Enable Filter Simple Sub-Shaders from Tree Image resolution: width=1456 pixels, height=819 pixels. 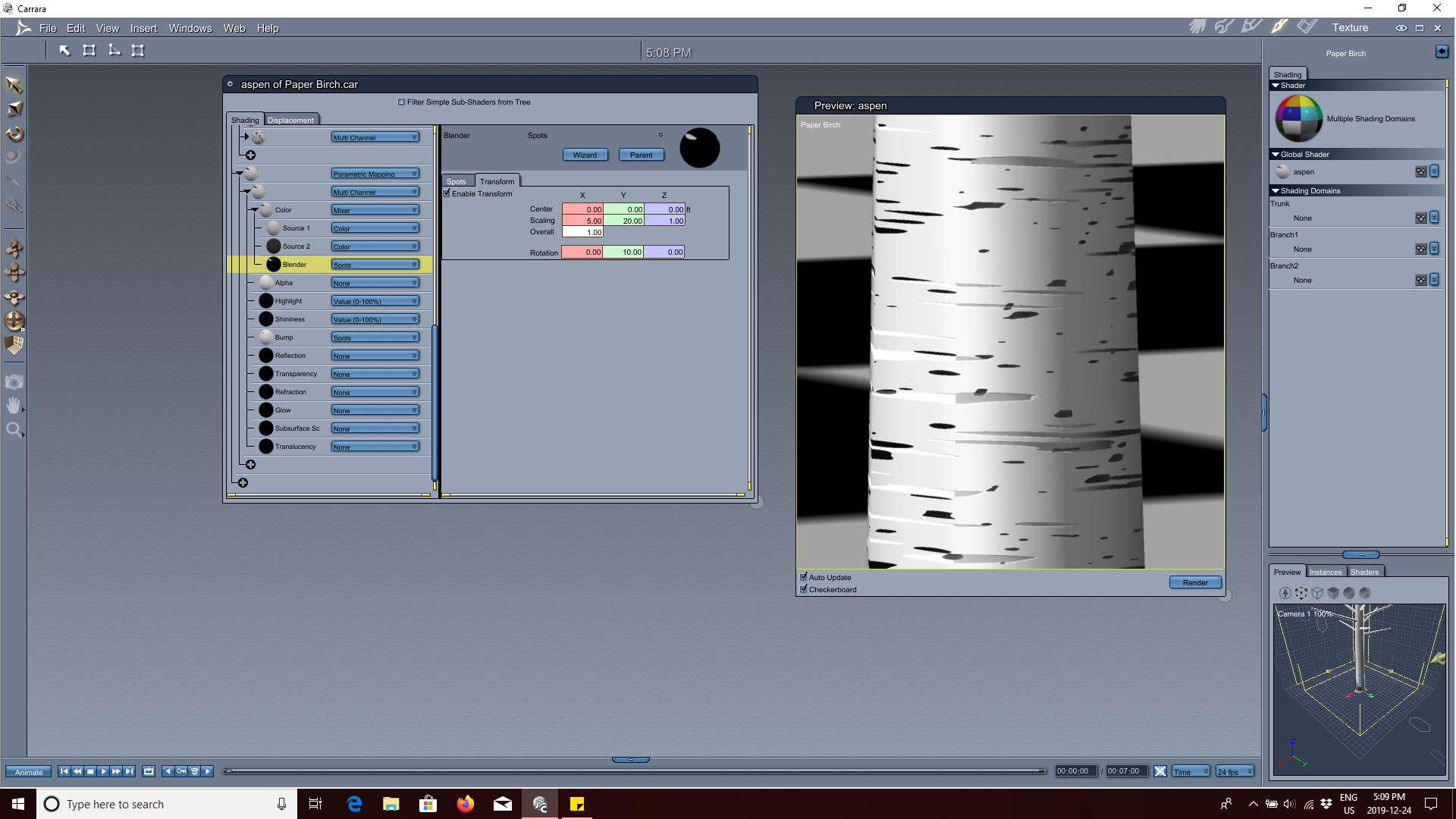[x=402, y=102]
